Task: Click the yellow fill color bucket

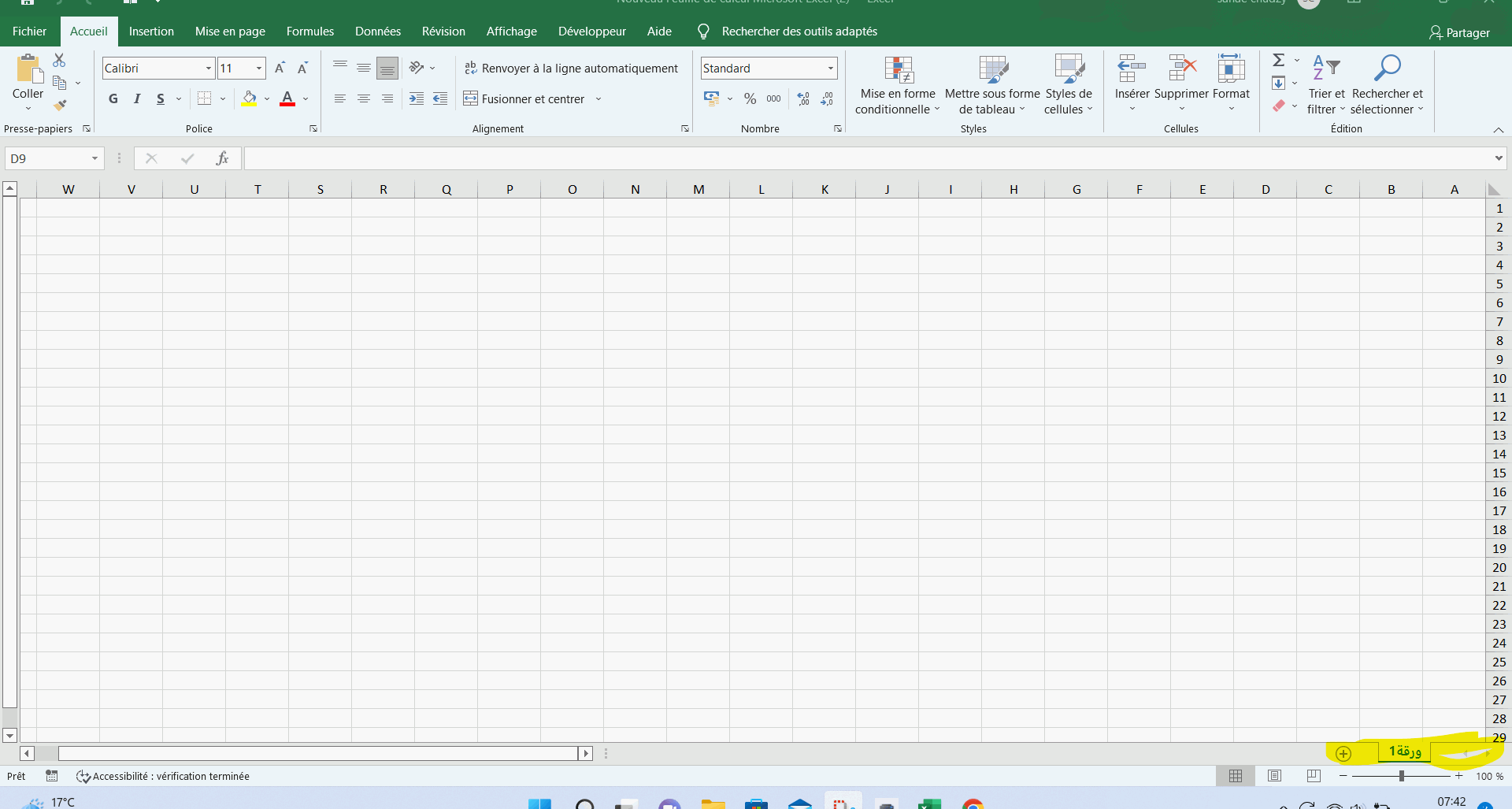Action: (x=249, y=98)
